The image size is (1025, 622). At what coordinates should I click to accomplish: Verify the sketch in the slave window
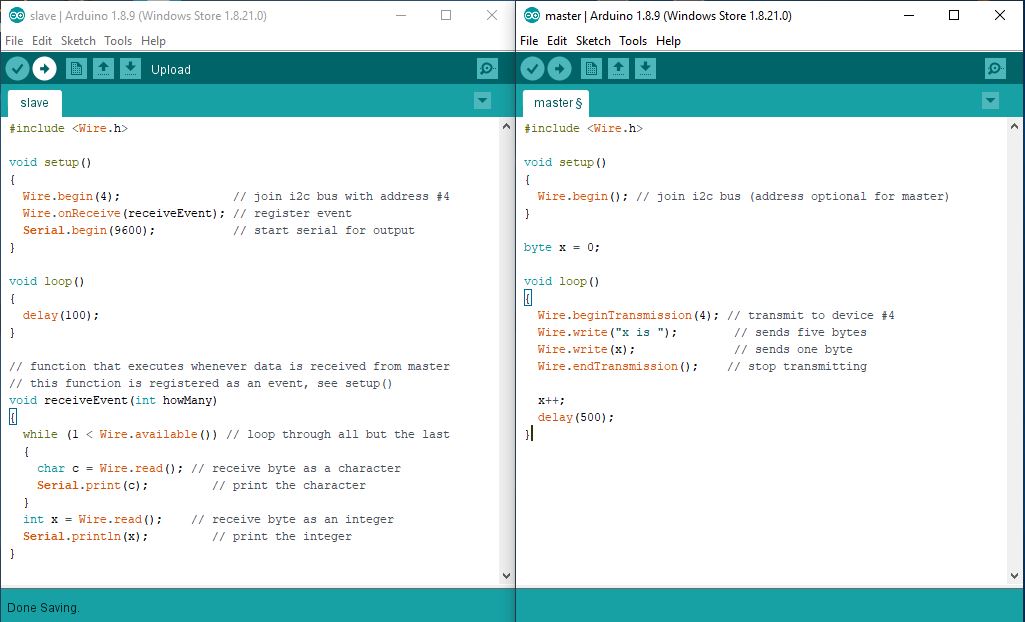(x=18, y=69)
